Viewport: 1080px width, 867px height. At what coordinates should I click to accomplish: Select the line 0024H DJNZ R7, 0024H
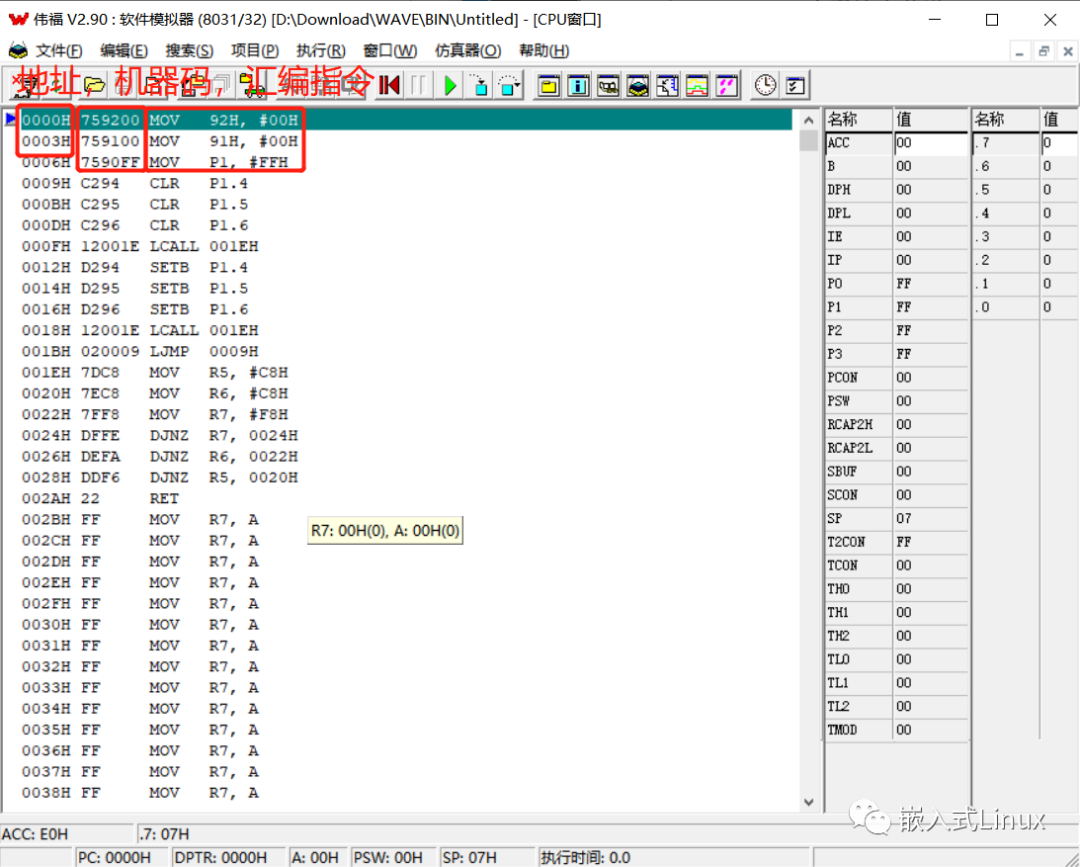406,436
